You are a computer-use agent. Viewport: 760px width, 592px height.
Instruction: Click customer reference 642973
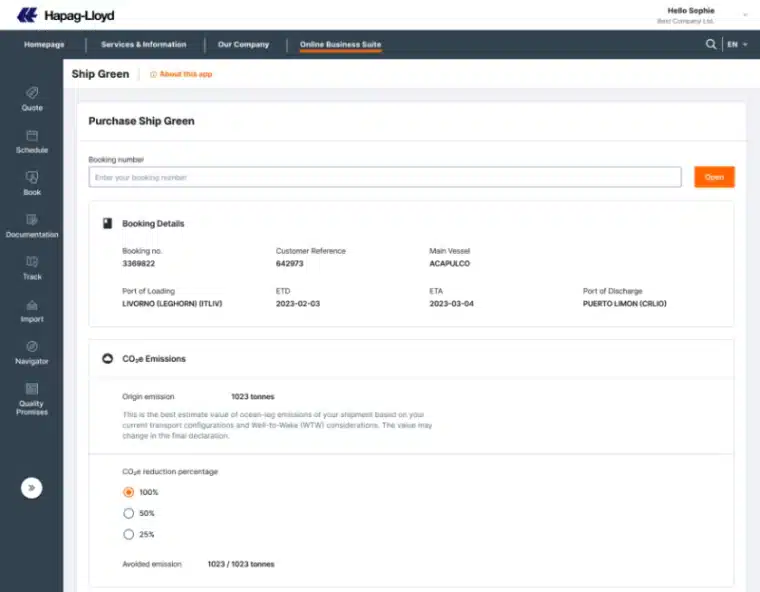tap(289, 263)
